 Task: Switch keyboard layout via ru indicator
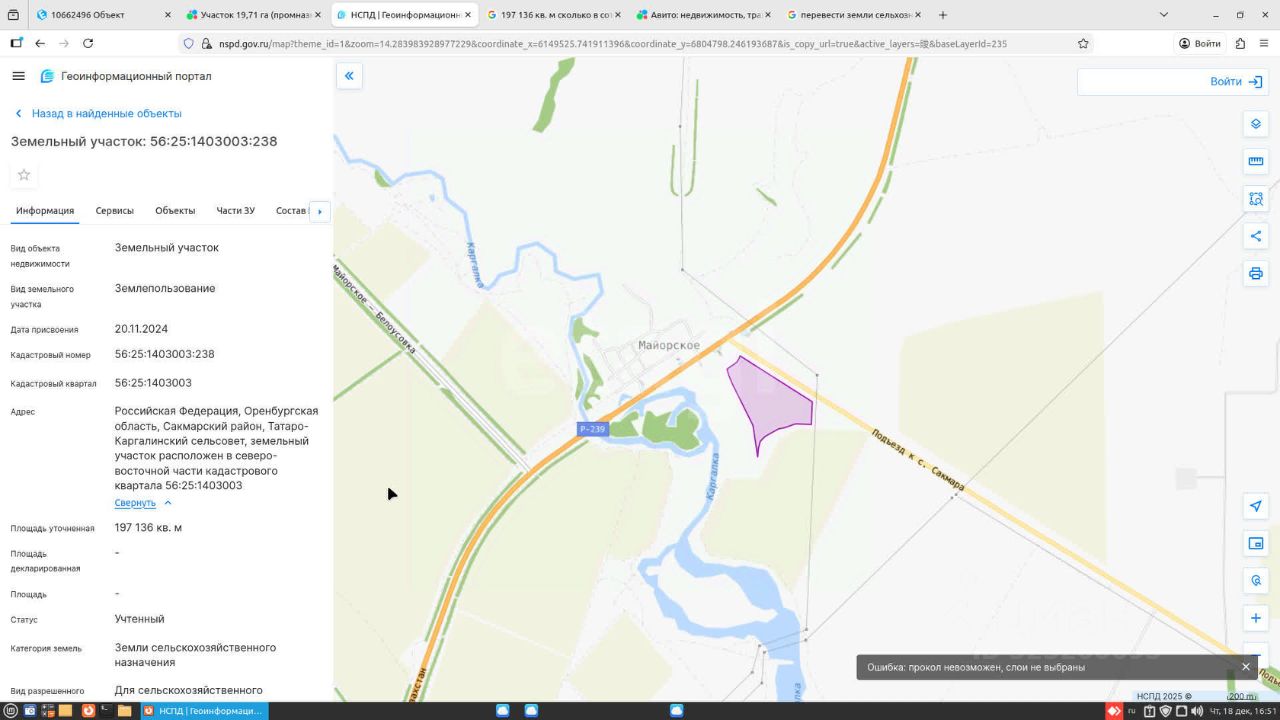[x=1132, y=711]
